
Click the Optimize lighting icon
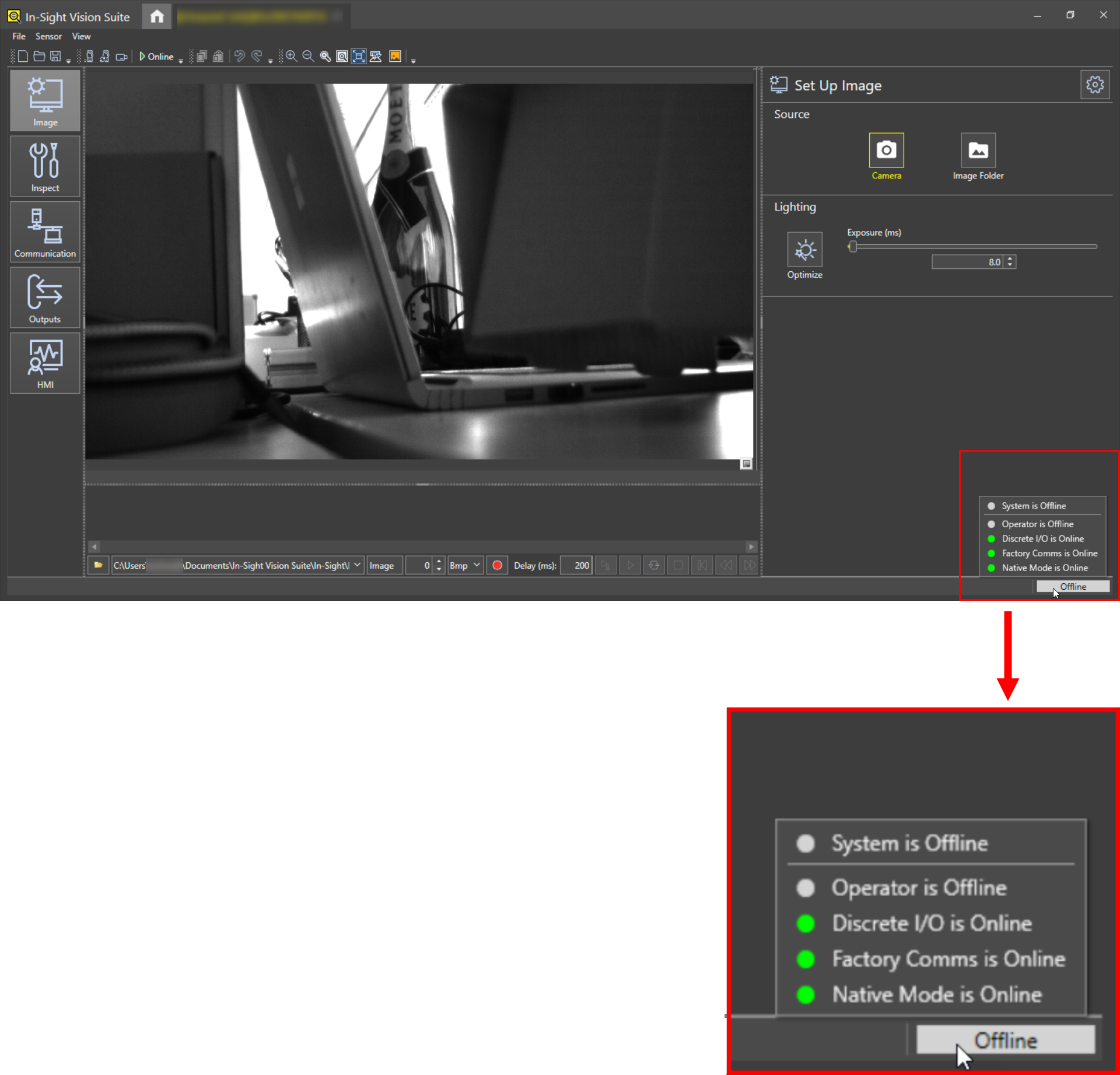[804, 250]
